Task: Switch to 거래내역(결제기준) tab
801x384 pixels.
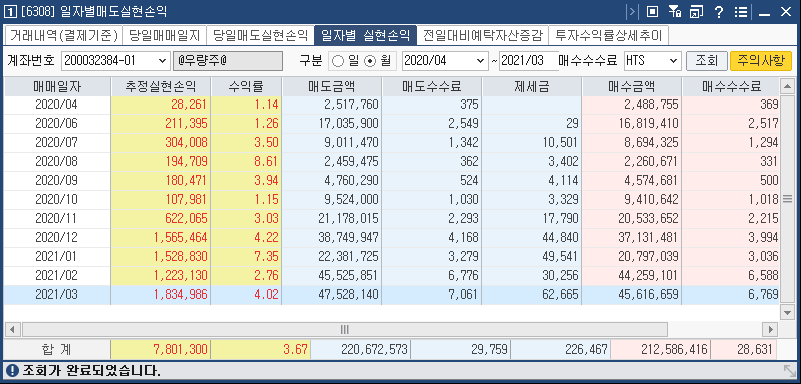Action: coord(63,36)
